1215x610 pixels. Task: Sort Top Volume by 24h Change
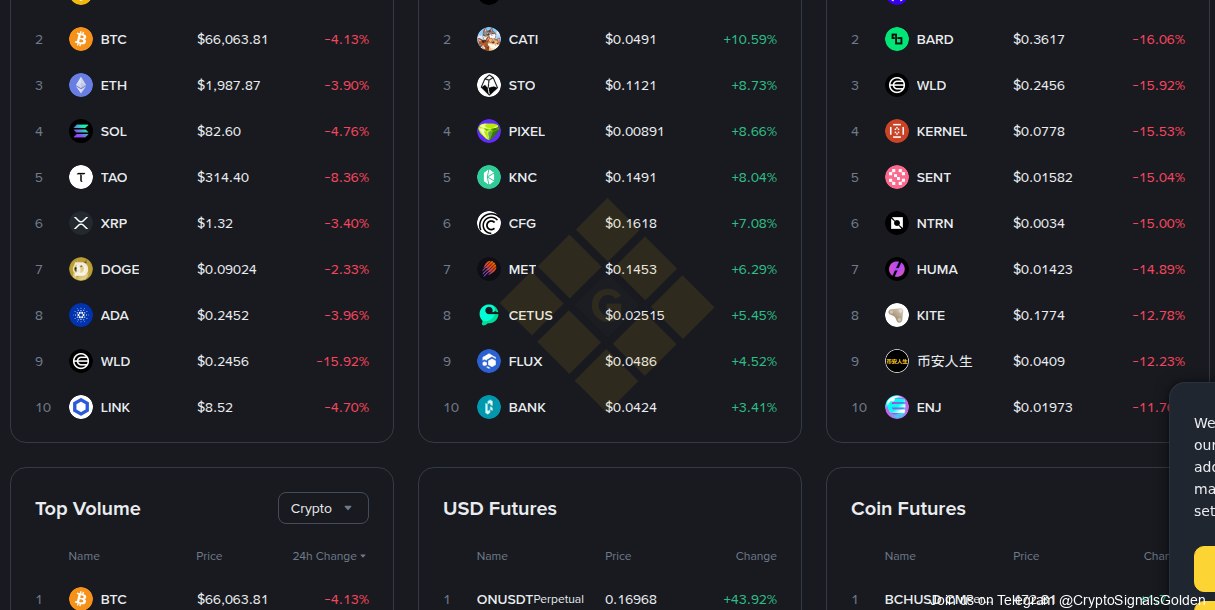pos(328,556)
